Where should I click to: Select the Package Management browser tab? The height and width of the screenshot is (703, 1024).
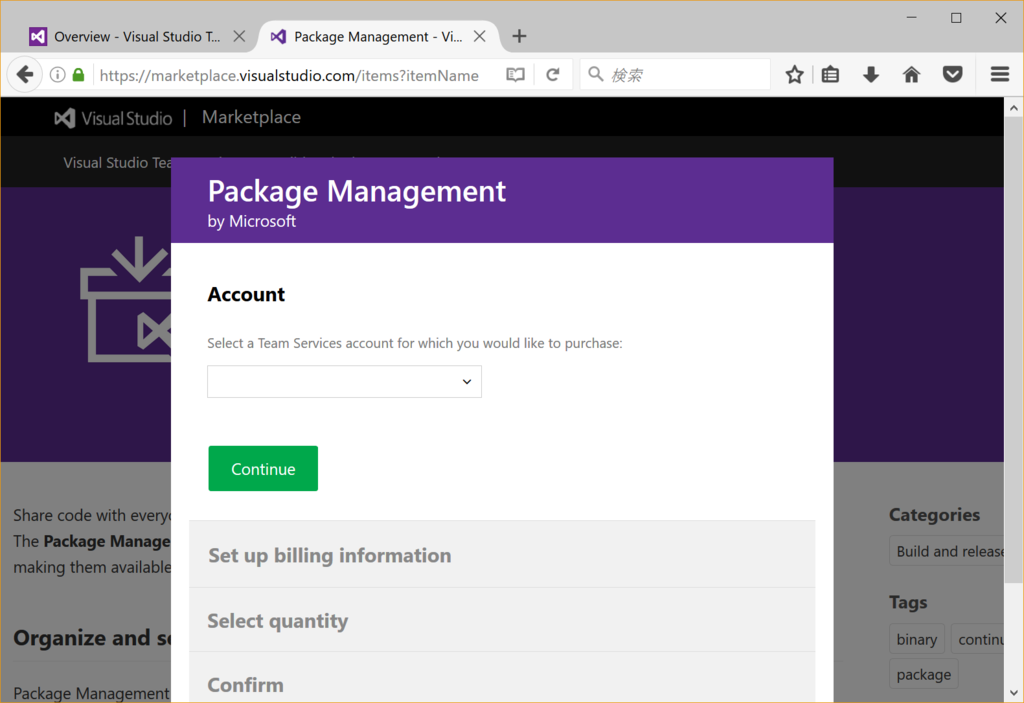[x=379, y=37]
